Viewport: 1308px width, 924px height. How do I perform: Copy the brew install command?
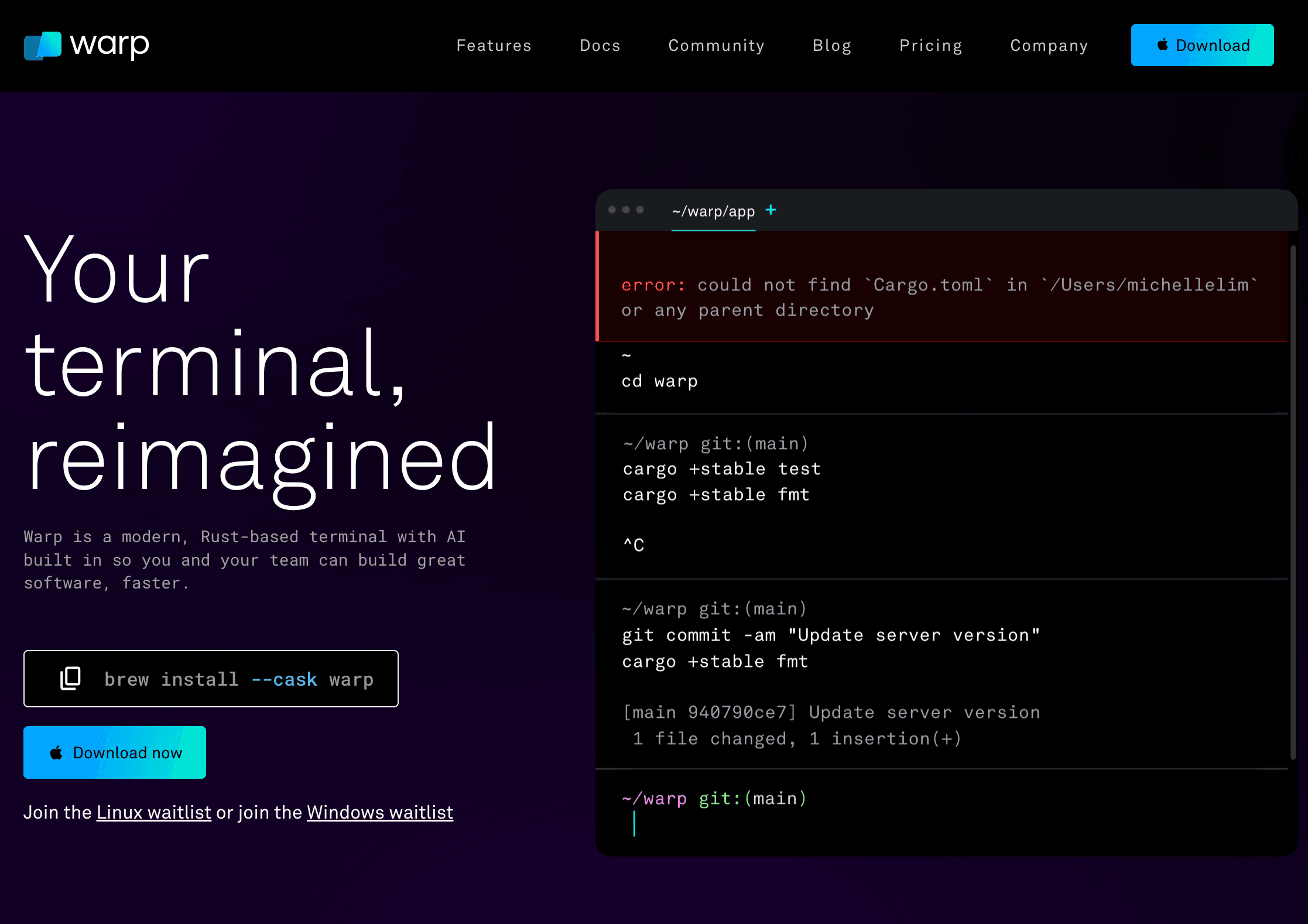coord(70,679)
